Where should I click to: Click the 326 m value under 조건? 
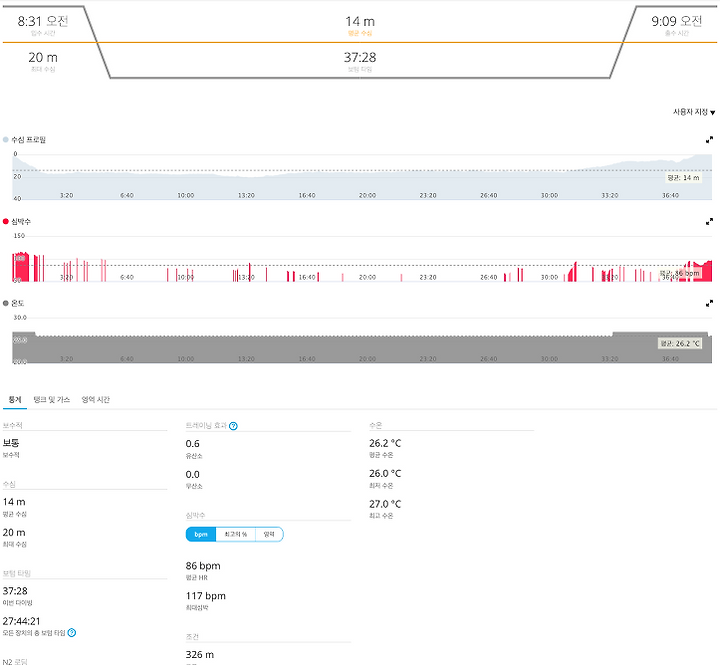pyautogui.click(x=200, y=654)
